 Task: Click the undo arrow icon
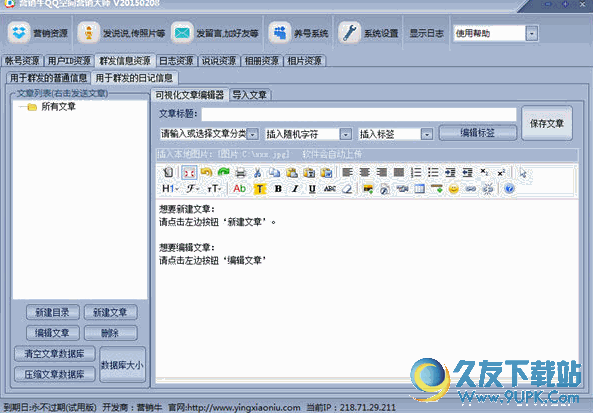pos(206,172)
